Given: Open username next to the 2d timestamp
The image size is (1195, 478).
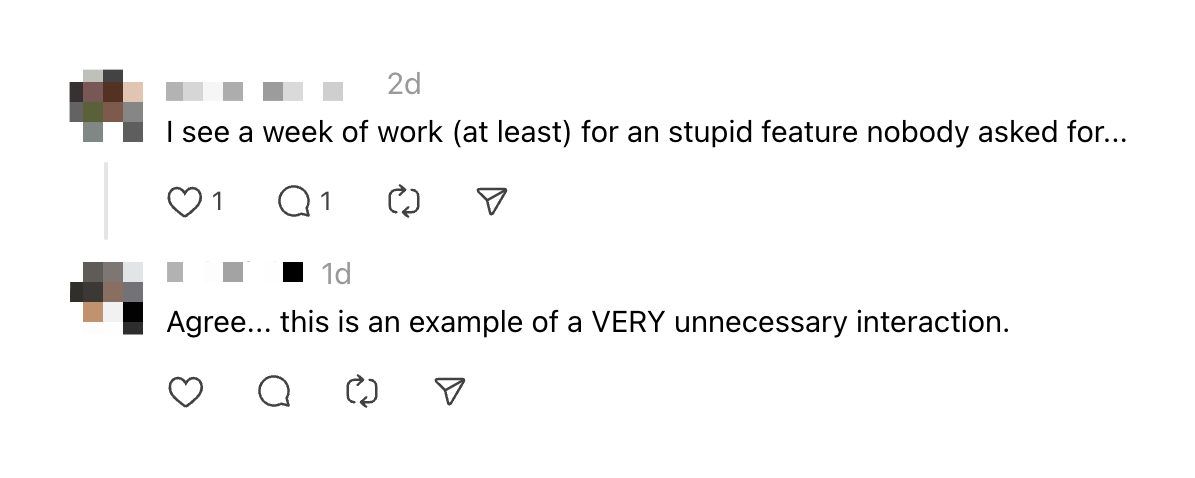Looking at the screenshot, I should click(x=255, y=91).
